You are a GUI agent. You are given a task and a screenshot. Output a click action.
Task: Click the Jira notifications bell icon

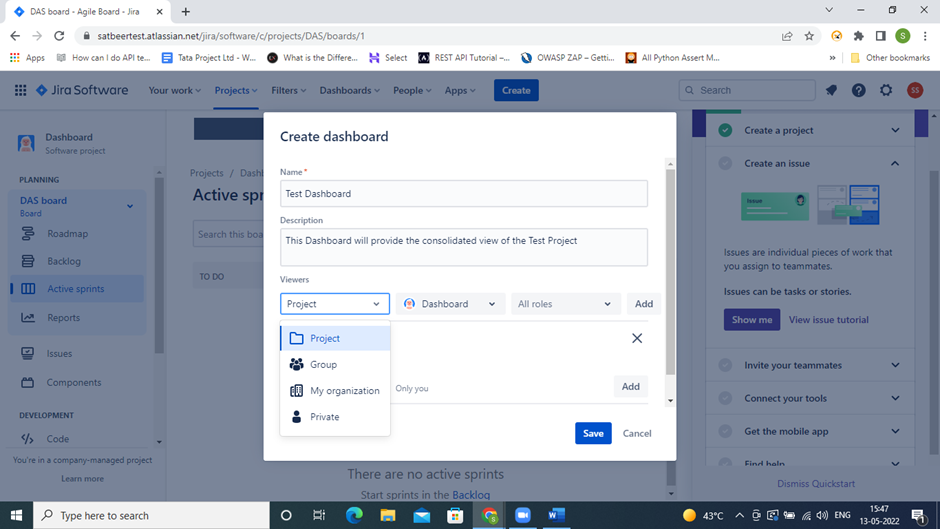pyautogui.click(x=831, y=90)
